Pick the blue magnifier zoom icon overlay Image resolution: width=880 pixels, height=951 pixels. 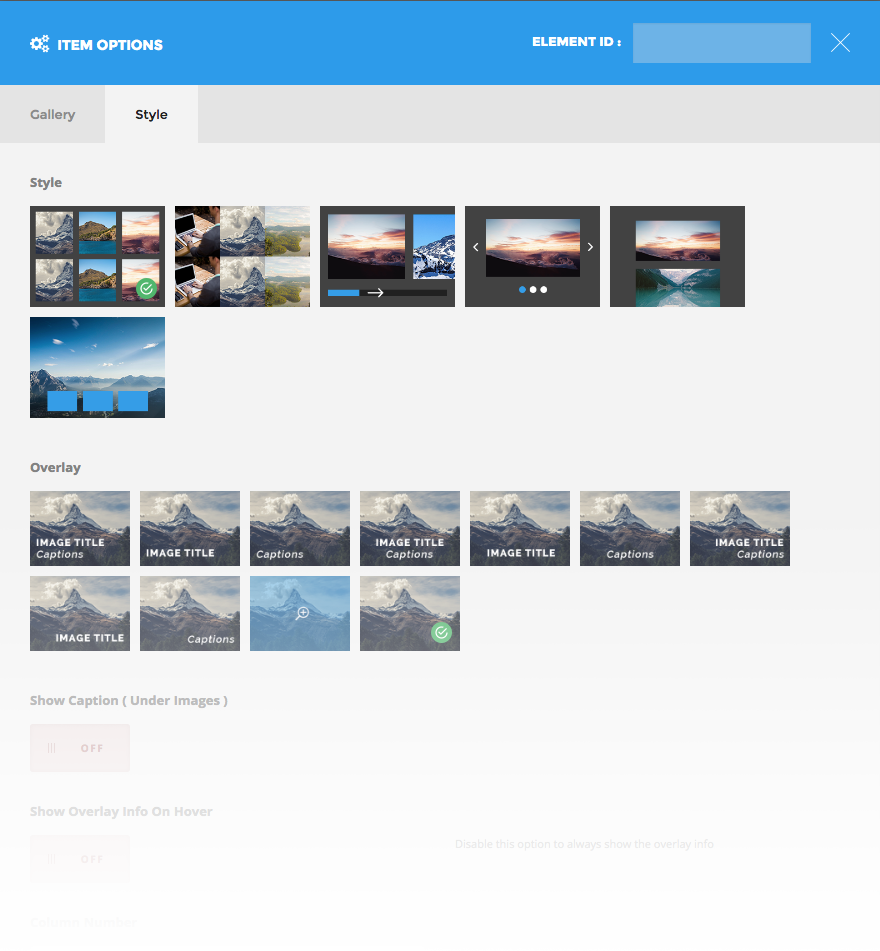click(300, 613)
